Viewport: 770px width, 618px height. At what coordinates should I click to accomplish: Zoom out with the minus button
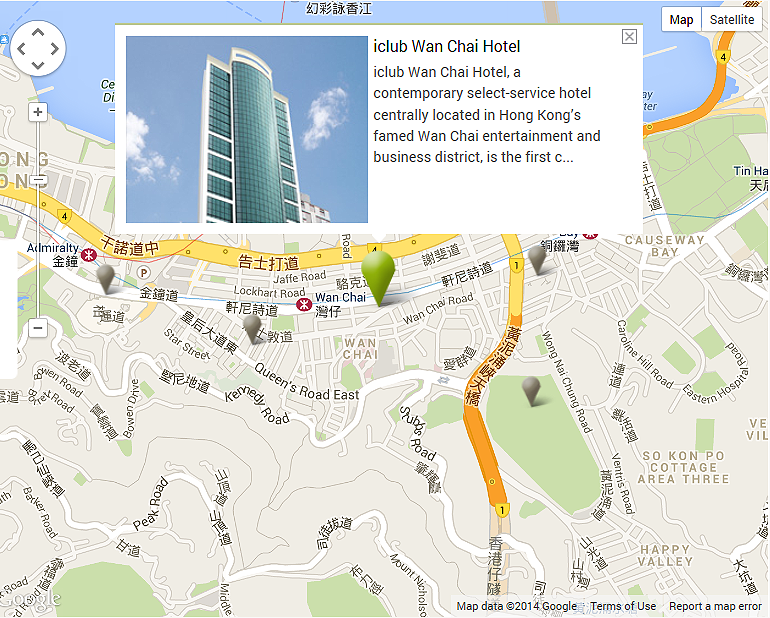pyautogui.click(x=38, y=328)
